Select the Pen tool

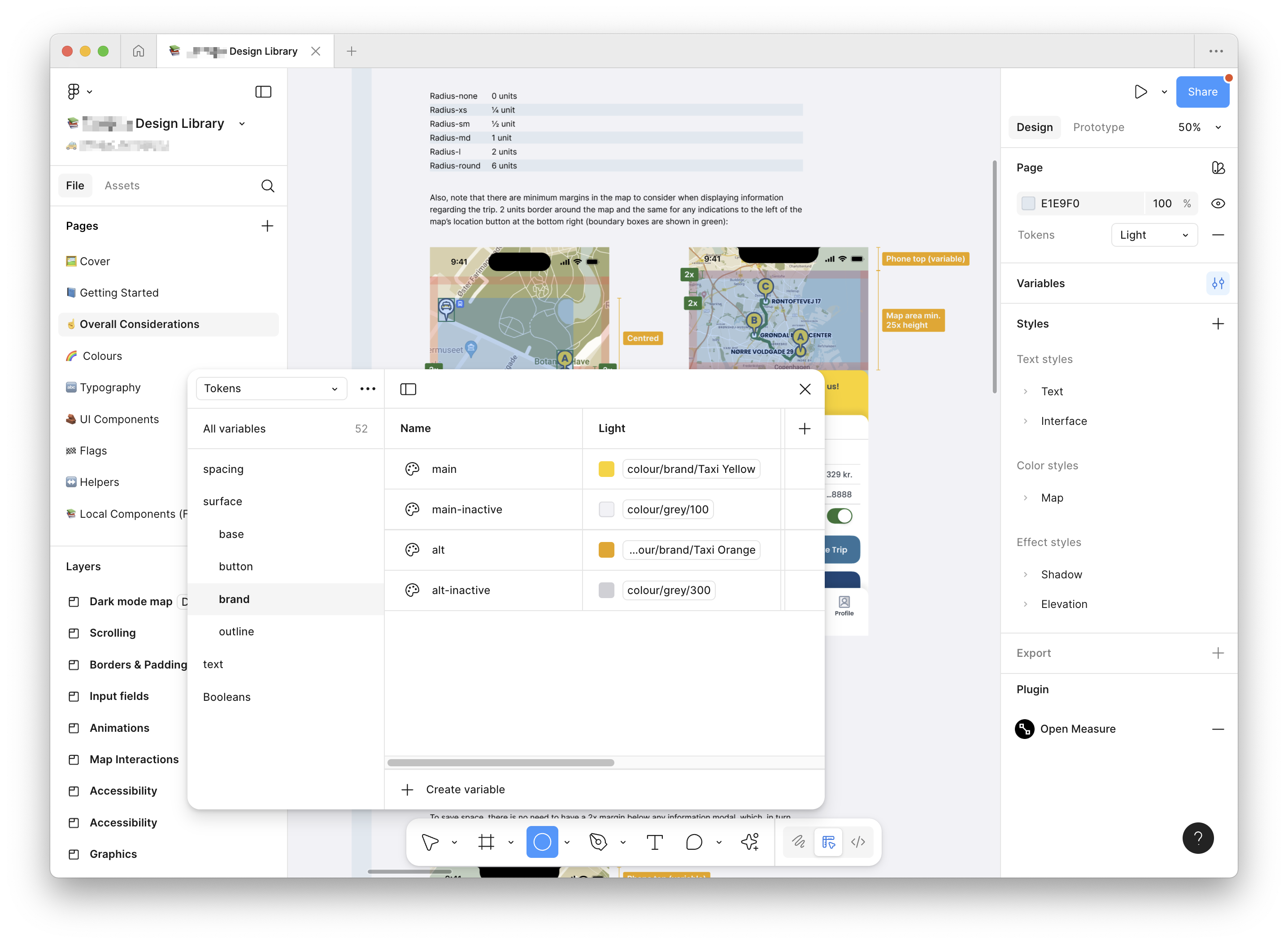(x=598, y=842)
